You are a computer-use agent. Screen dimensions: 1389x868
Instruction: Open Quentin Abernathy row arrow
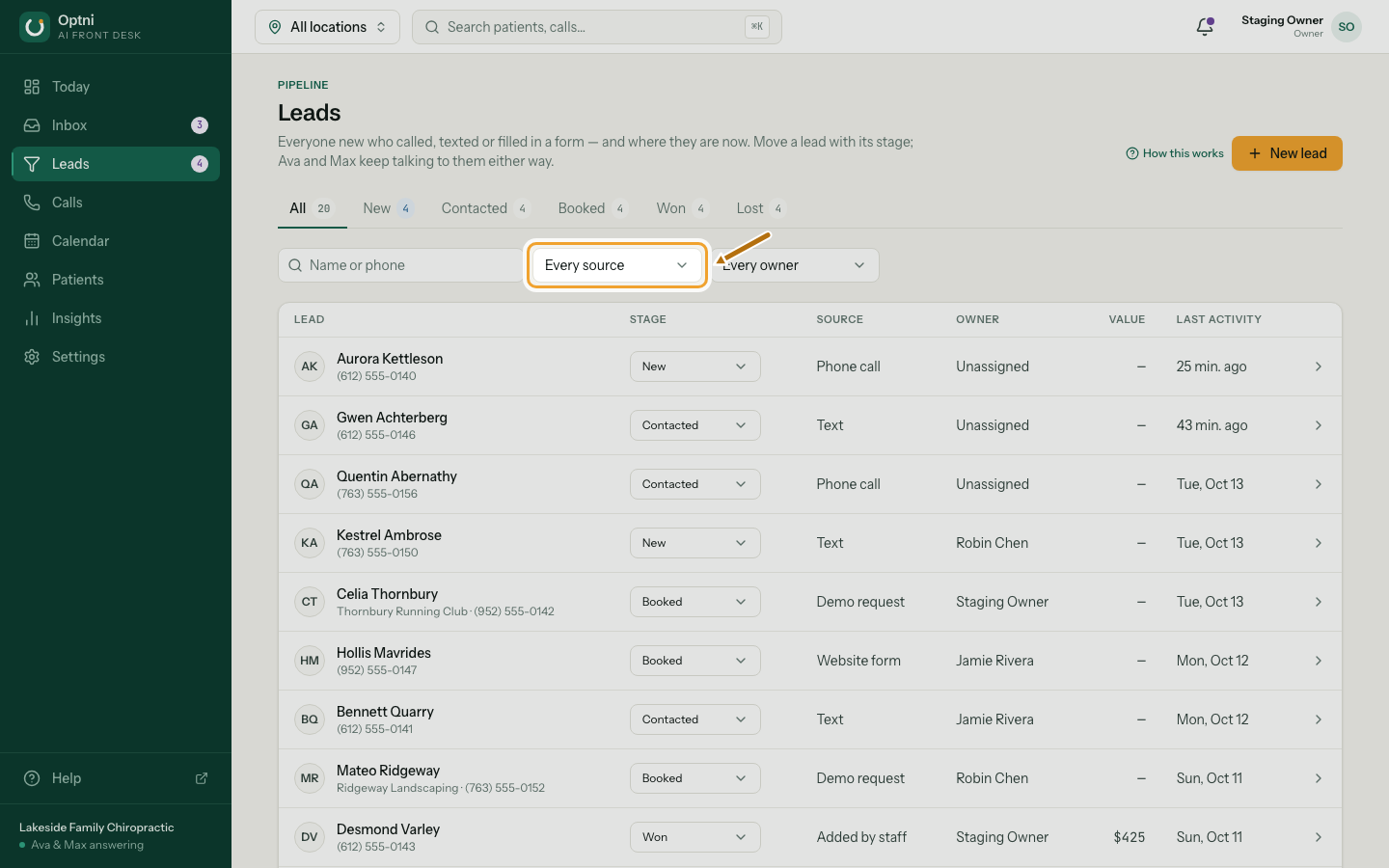tap(1318, 484)
